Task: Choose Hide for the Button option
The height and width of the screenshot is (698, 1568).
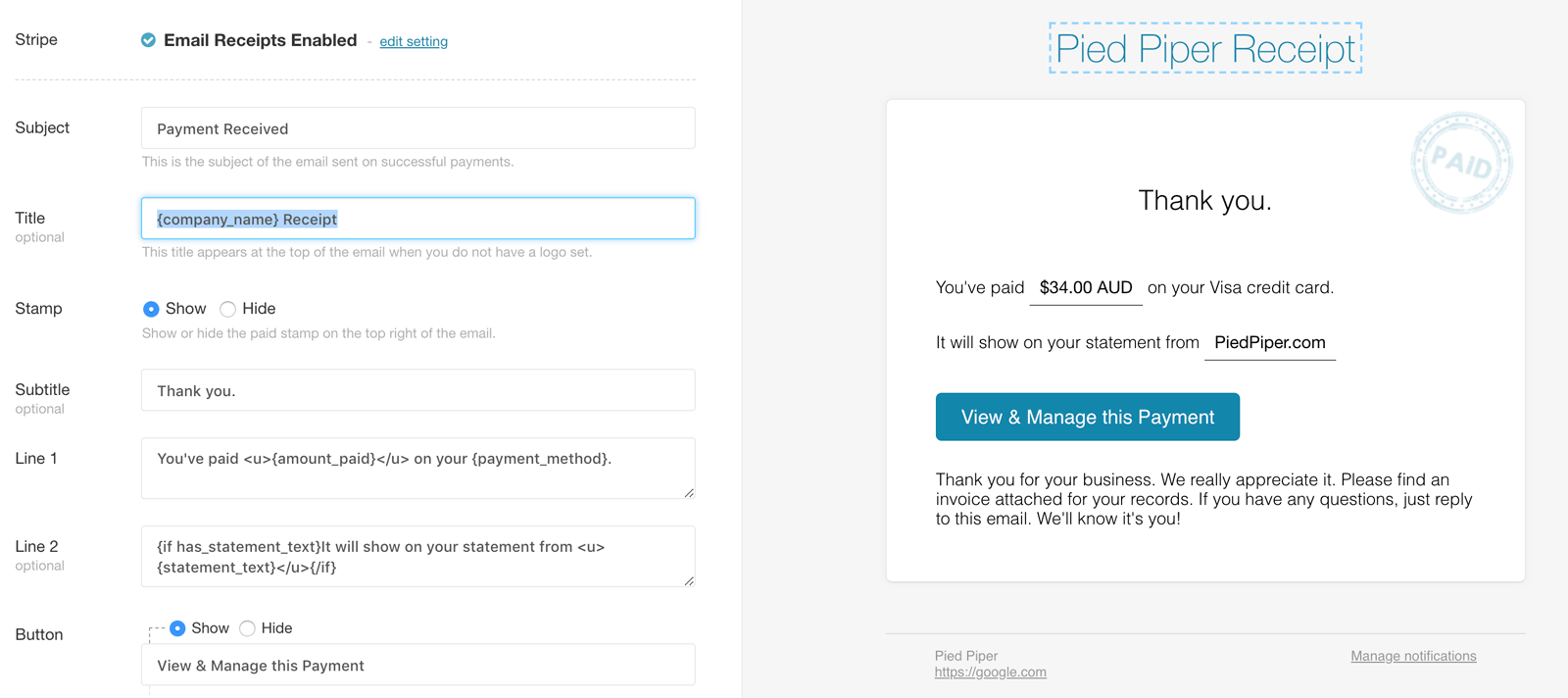Action: [248, 628]
